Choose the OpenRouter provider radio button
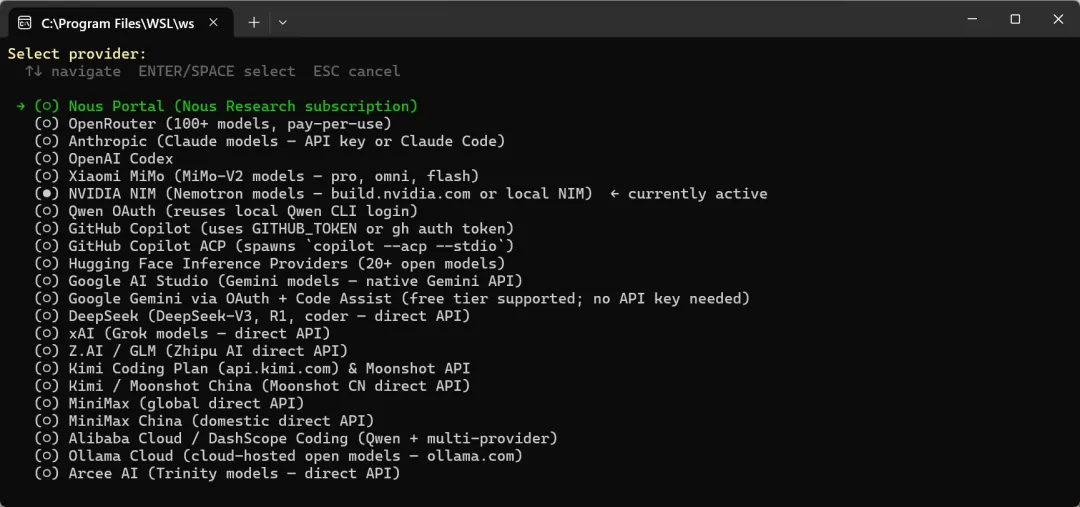The width and height of the screenshot is (1080, 507). point(47,124)
